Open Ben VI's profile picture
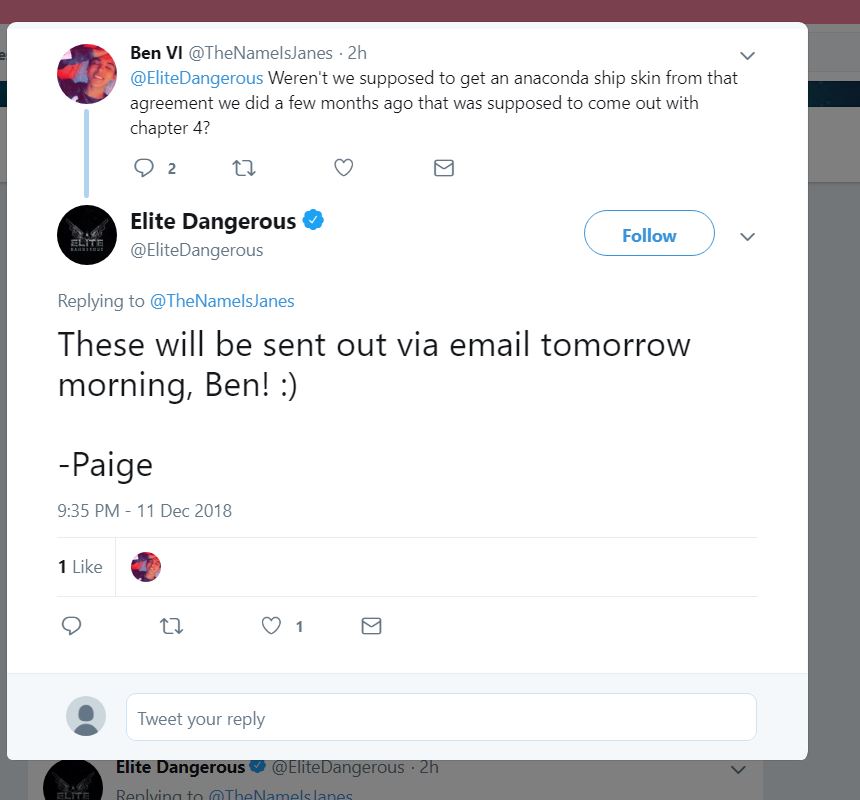860x800 pixels. pyautogui.click(x=87, y=74)
